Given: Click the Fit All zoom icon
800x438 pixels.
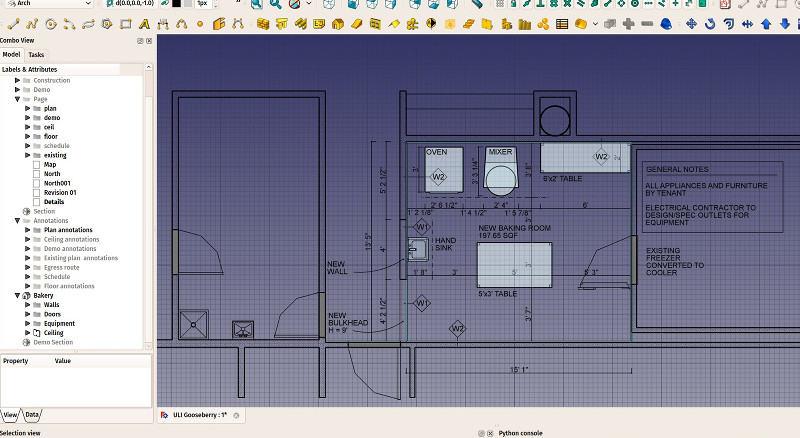Looking at the screenshot, I should point(257,4).
